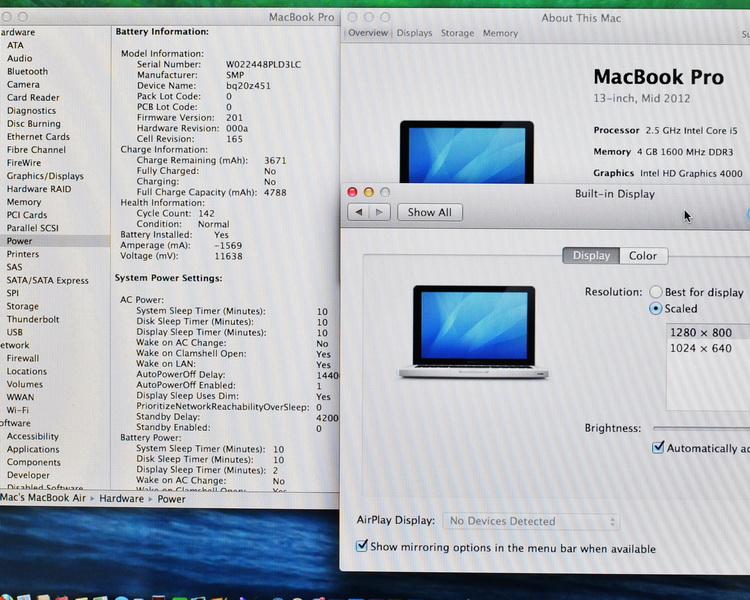Adjust the Brightness slider

701,428
